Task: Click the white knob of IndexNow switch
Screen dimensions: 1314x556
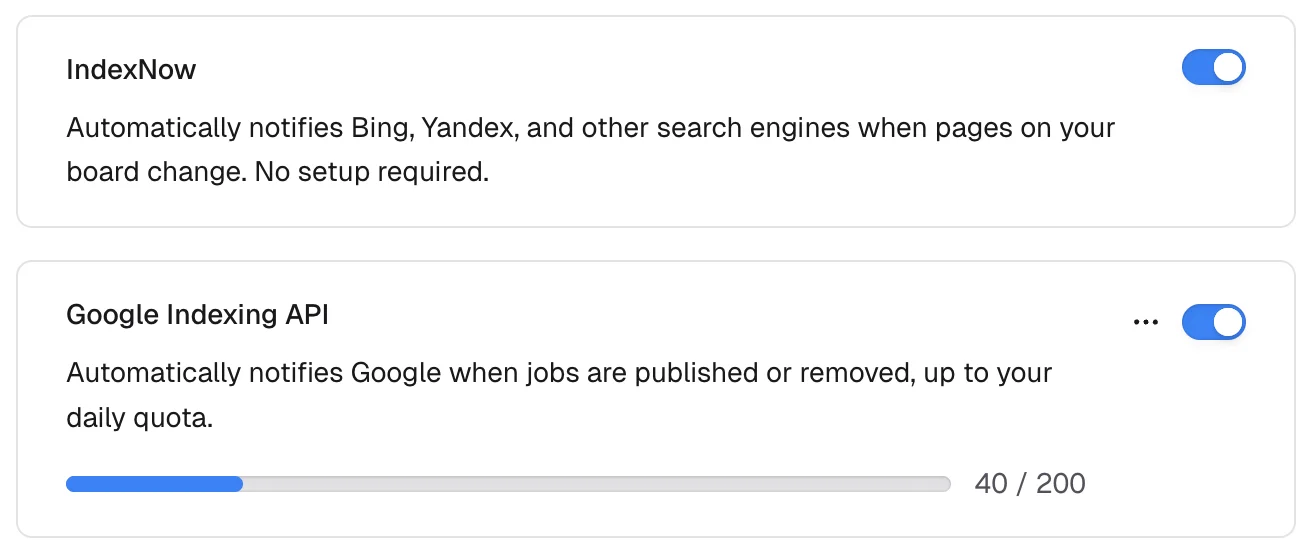Action: tap(1228, 68)
